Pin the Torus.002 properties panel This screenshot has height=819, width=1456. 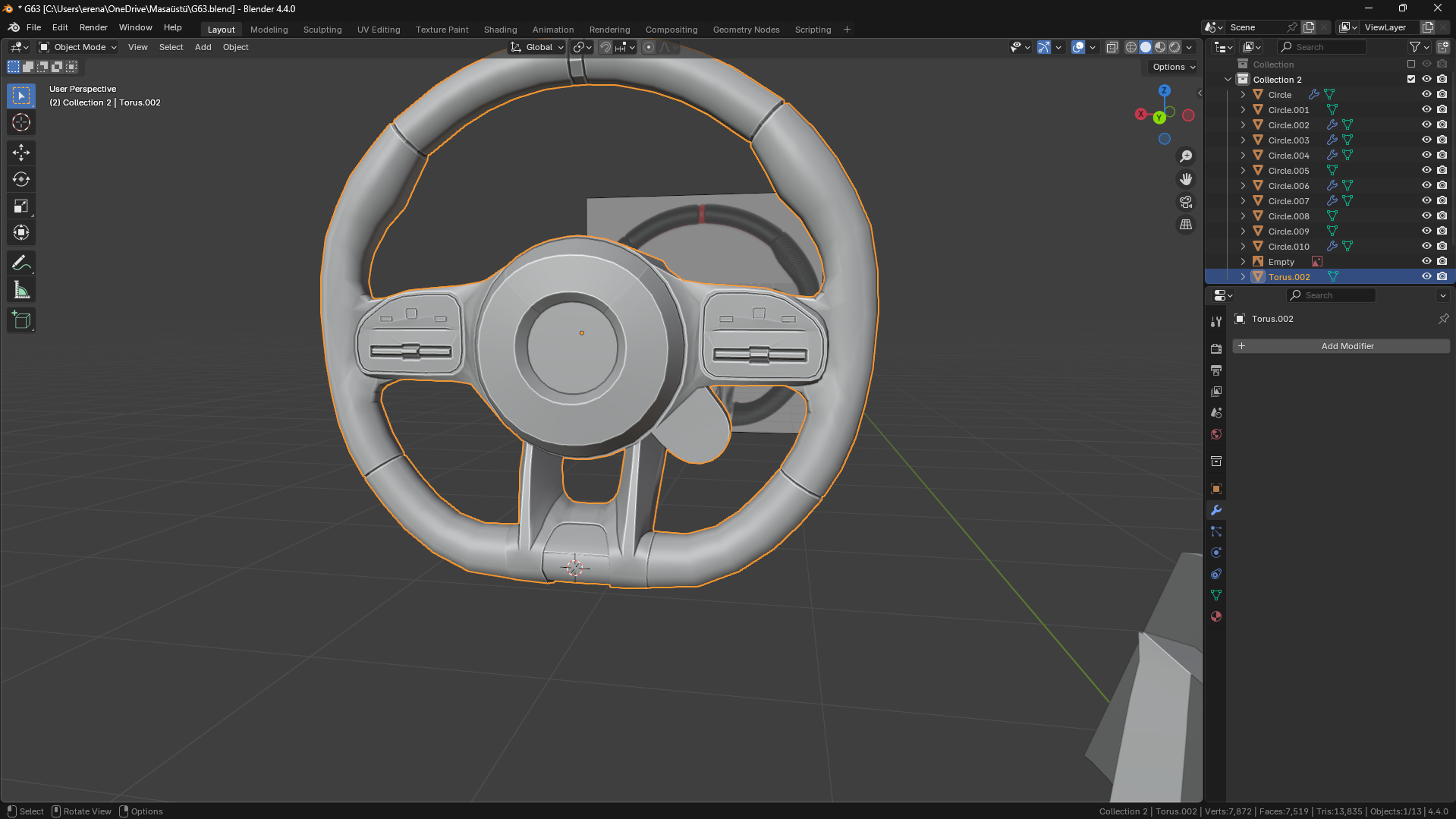(x=1443, y=319)
